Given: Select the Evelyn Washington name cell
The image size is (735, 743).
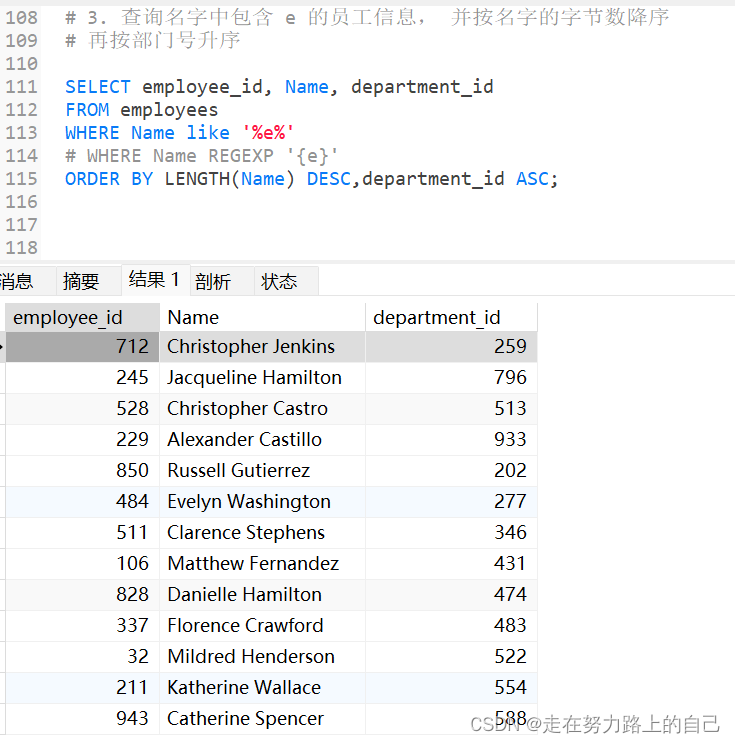Looking at the screenshot, I should point(262,502).
